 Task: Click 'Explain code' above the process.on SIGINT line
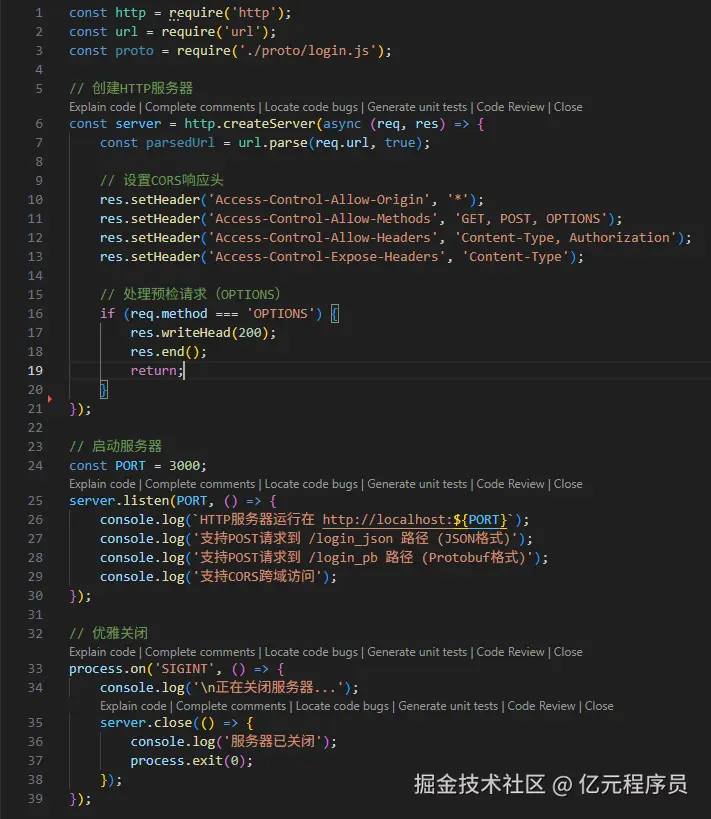click(x=102, y=652)
